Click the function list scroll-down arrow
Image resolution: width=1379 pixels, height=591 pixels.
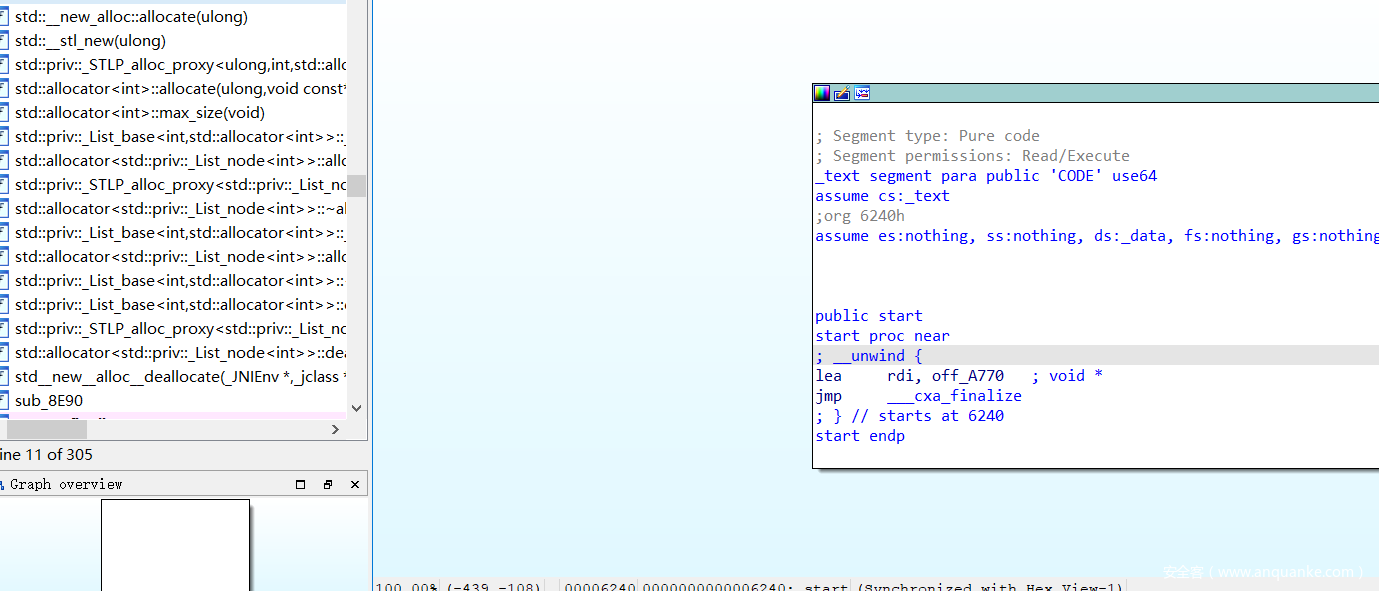(357, 408)
